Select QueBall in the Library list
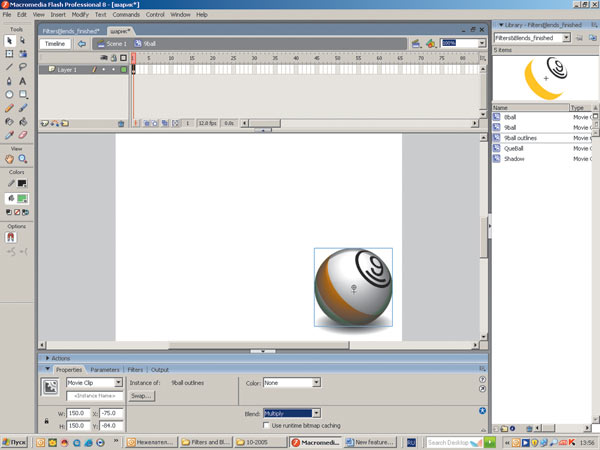The height and width of the screenshot is (450, 600). [x=515, y=148]
